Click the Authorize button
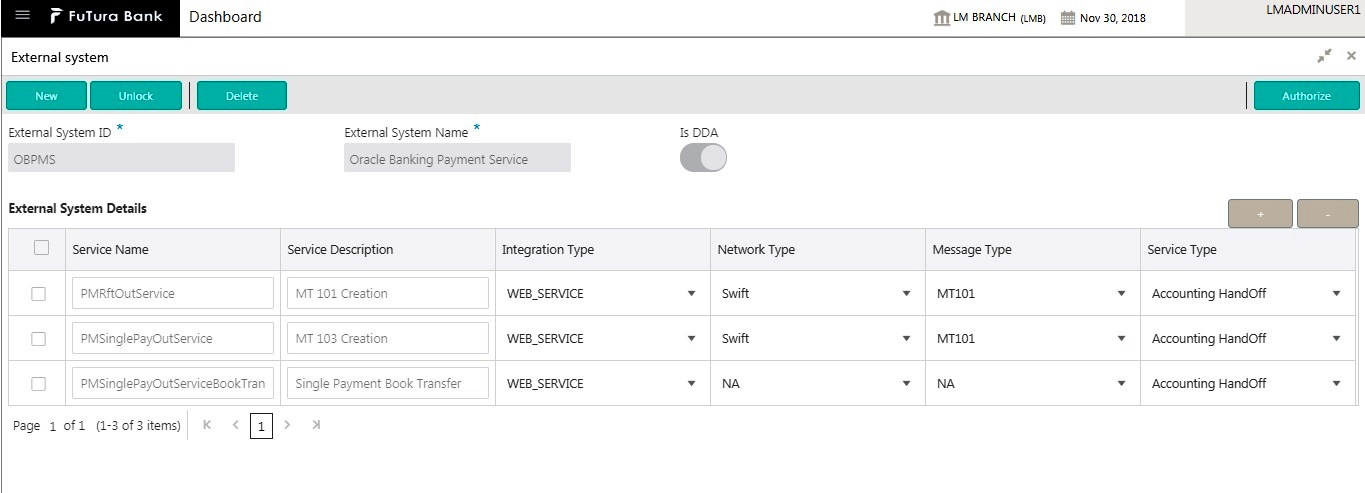The width and height of the screenshot is (1365, 493). coord(1306,96)
